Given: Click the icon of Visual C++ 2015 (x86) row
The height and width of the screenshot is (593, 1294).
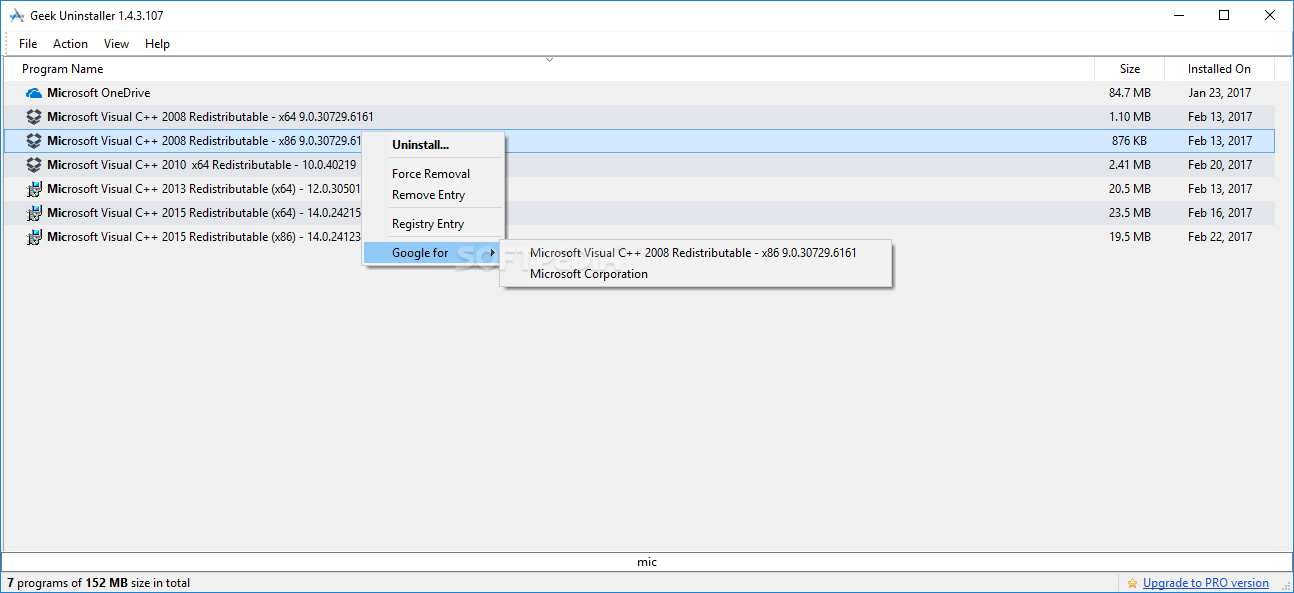Looking at the screenshot, I should pos(34,237).
